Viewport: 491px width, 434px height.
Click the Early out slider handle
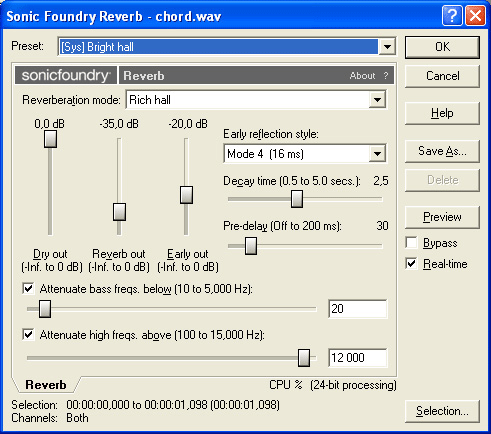(x=186, y=195)
